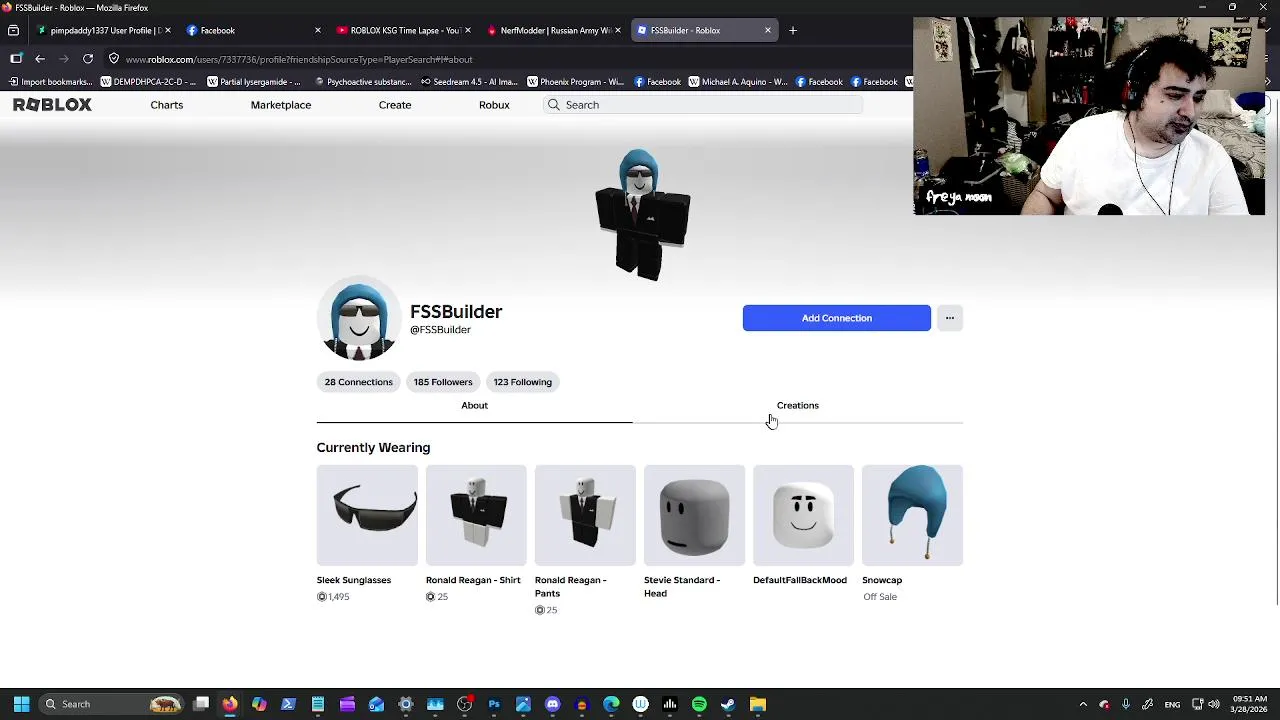Open File Explorer from the taskbar
This screenshot has width=1280, height=720.
pyautogui.click(x=758, y=704)
